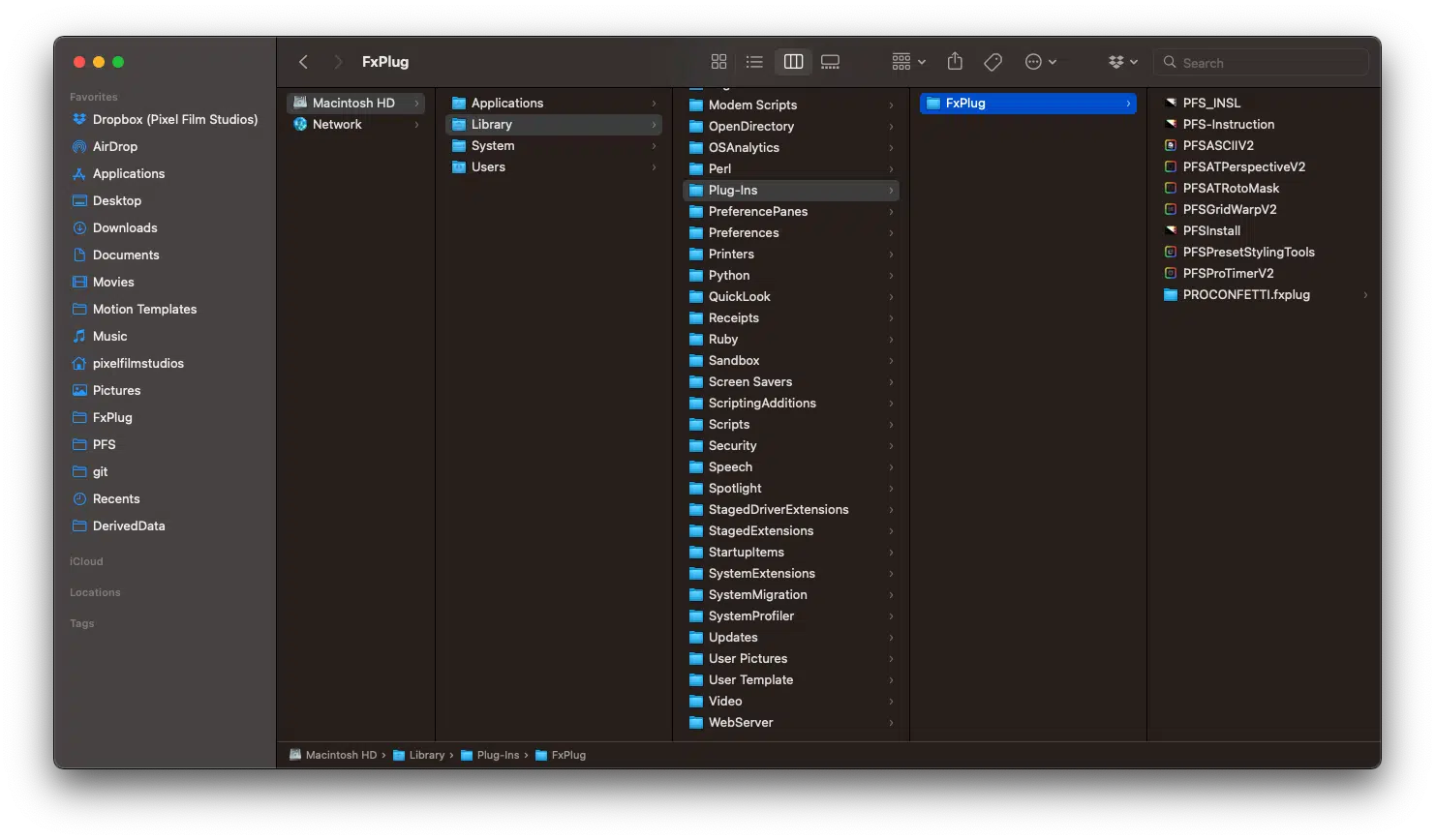Click Plug-Ins in the path bar
Image resolution: width=1435 pixels, height=840 pixels.
tap(490, 755)
